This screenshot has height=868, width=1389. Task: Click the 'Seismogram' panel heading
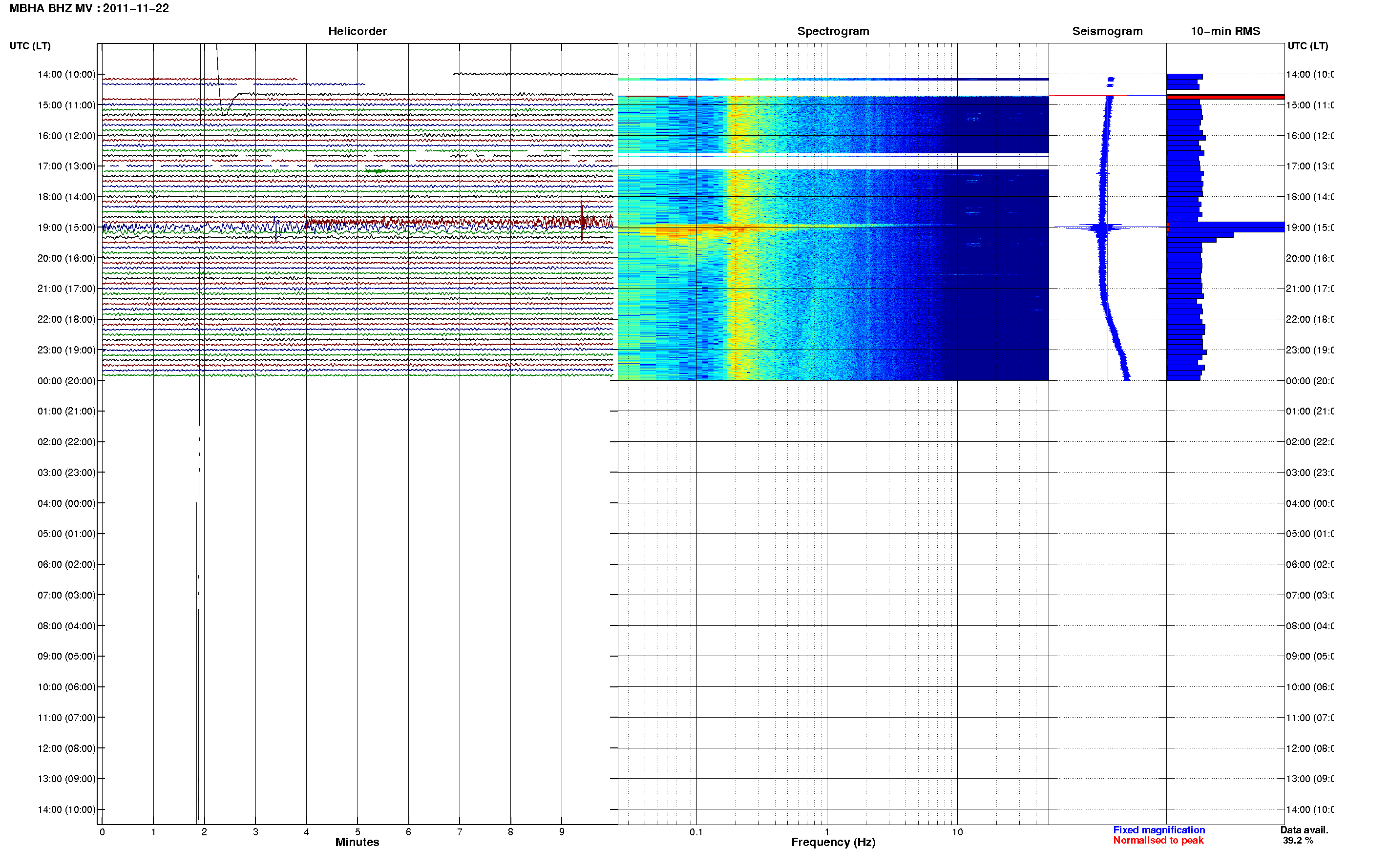[x=1107, y=32]
